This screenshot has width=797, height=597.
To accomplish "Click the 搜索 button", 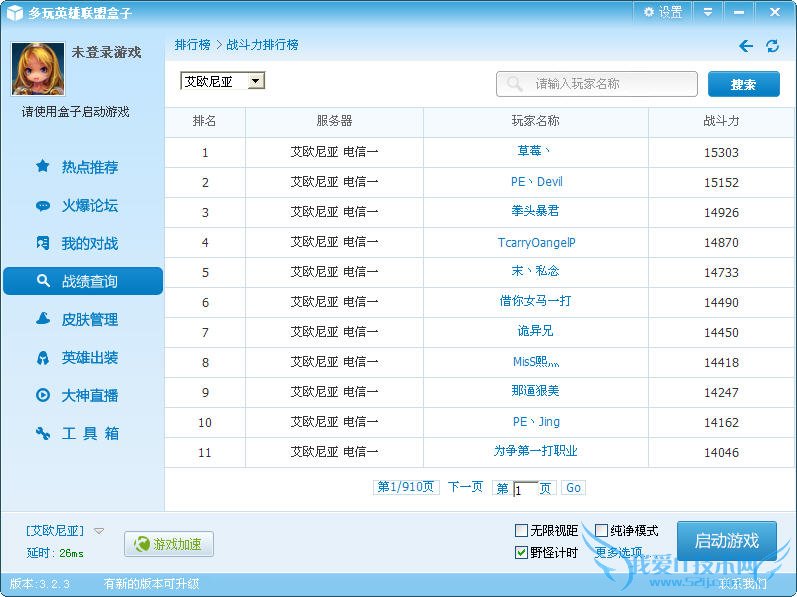I will coord(743,84).
